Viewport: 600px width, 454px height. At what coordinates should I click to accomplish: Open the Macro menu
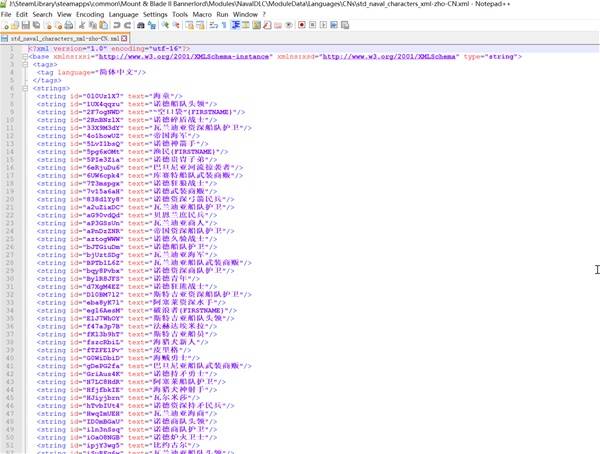pyautogui.click(x=202, y=16)
